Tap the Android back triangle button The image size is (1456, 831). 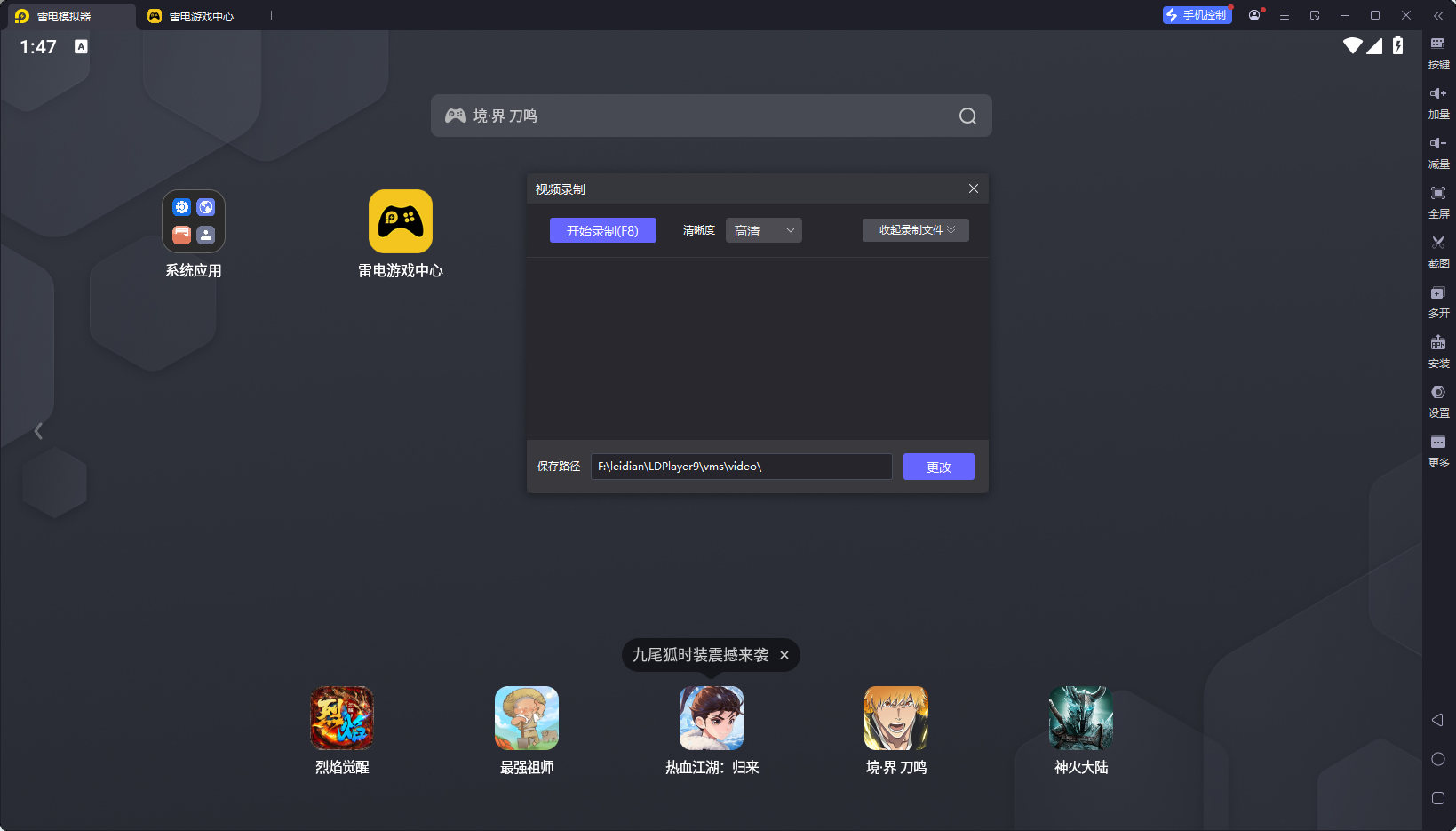pyautogui.click(x=1437, y=720)
